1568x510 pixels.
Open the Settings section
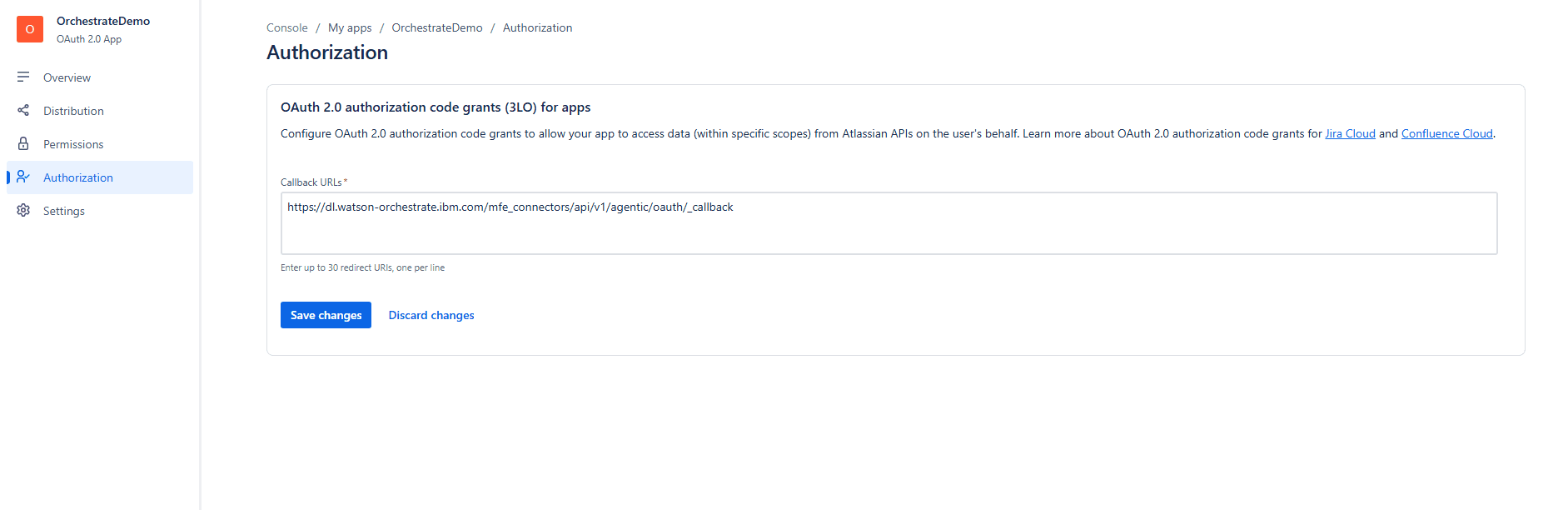[100, 211]
